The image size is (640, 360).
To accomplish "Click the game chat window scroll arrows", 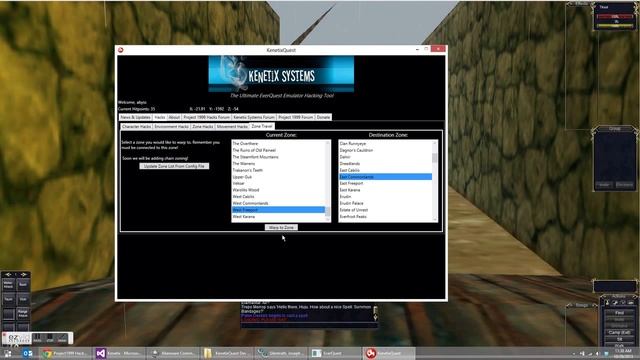I will coord(375,313).
